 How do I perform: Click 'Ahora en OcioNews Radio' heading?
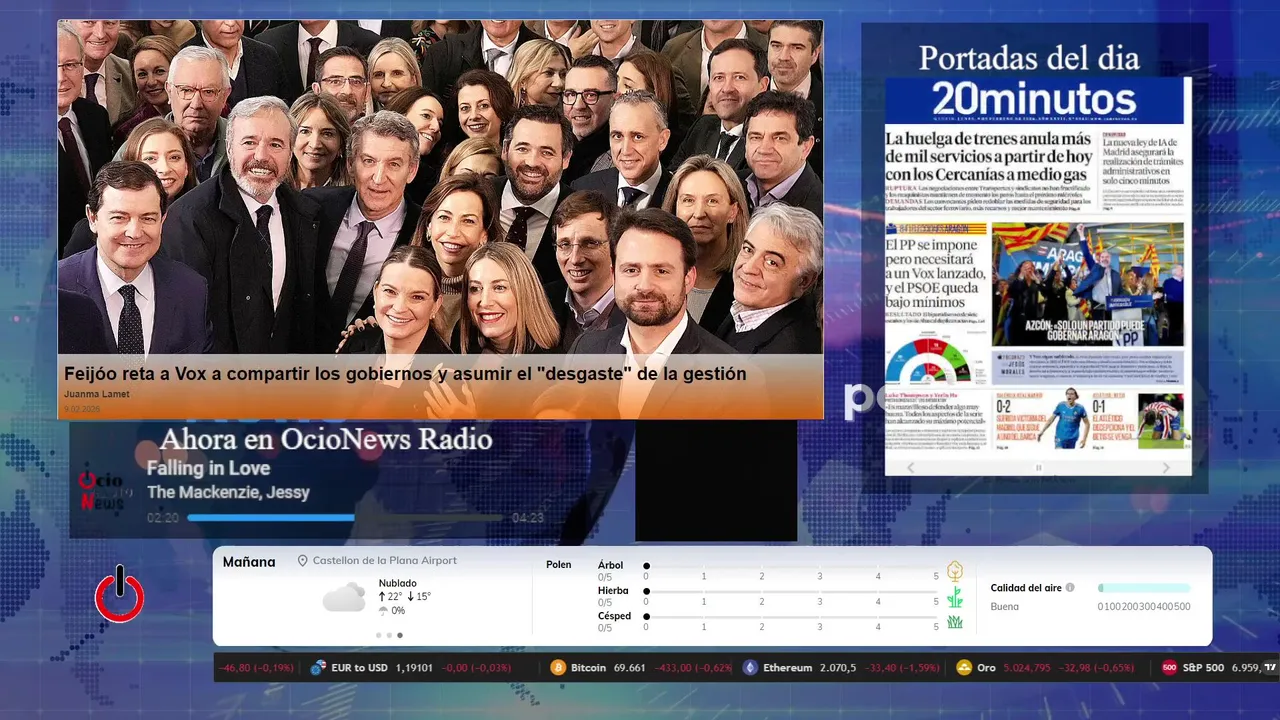pos(326,439)
